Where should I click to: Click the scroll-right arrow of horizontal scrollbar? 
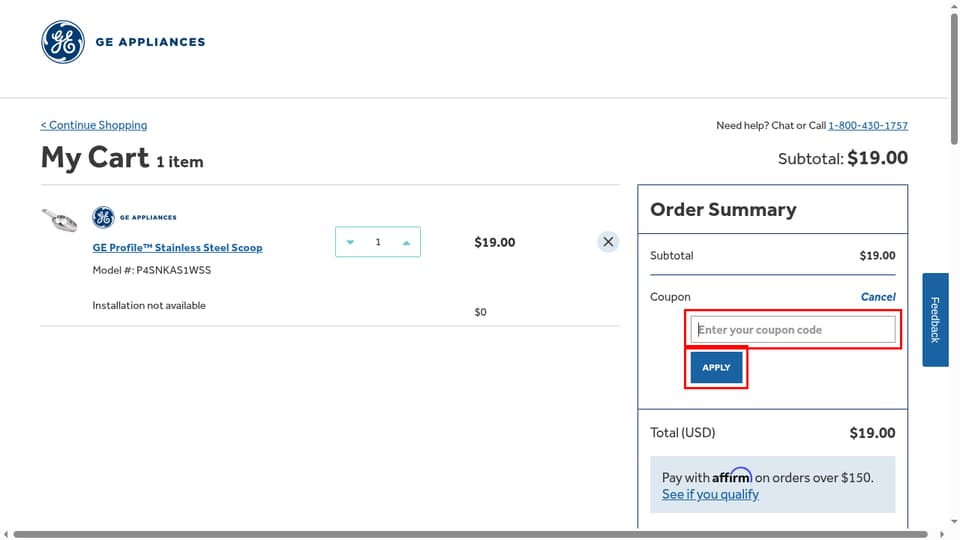pyautogui.click(x=942, y=534)
